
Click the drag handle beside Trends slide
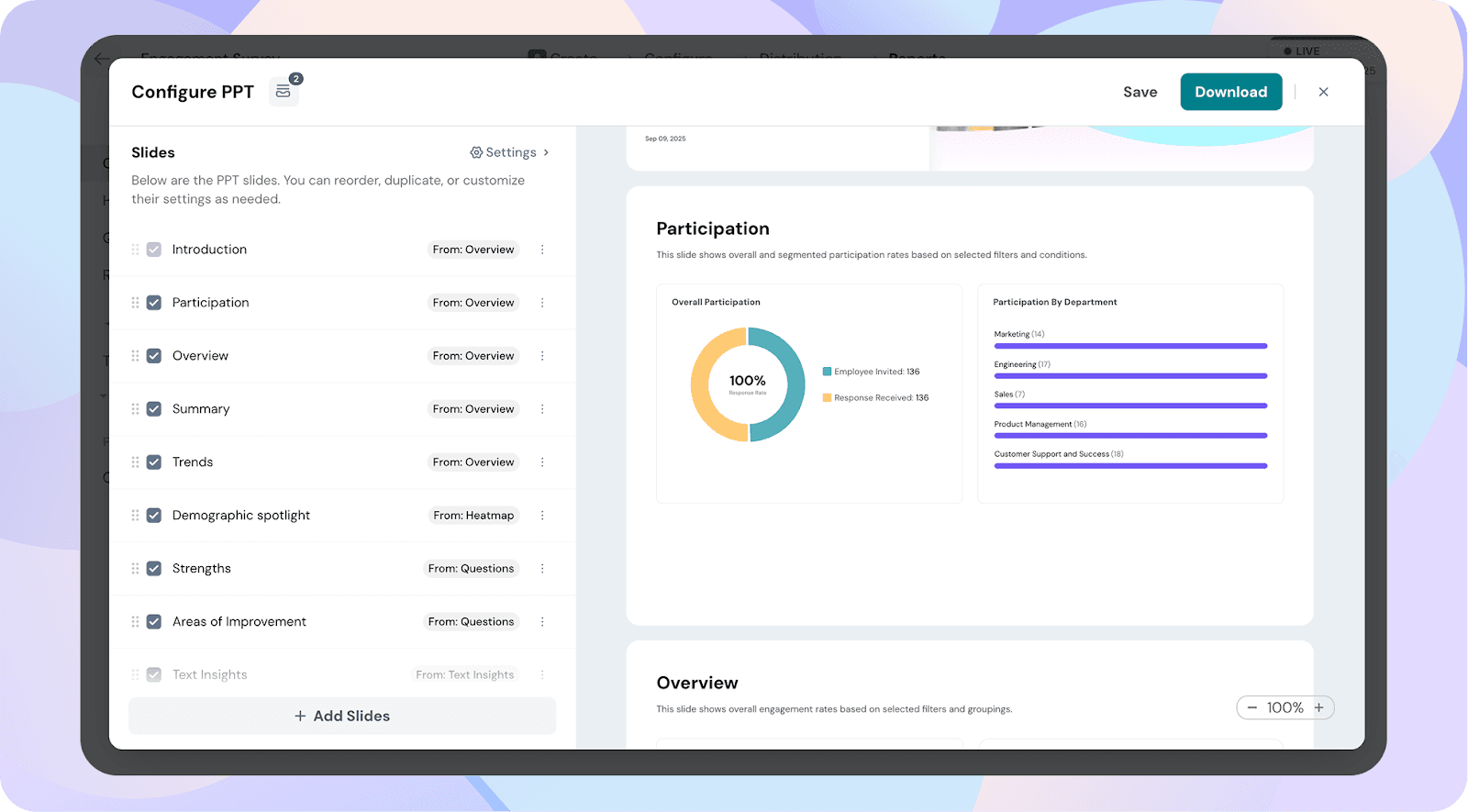[x=135, y=462]
